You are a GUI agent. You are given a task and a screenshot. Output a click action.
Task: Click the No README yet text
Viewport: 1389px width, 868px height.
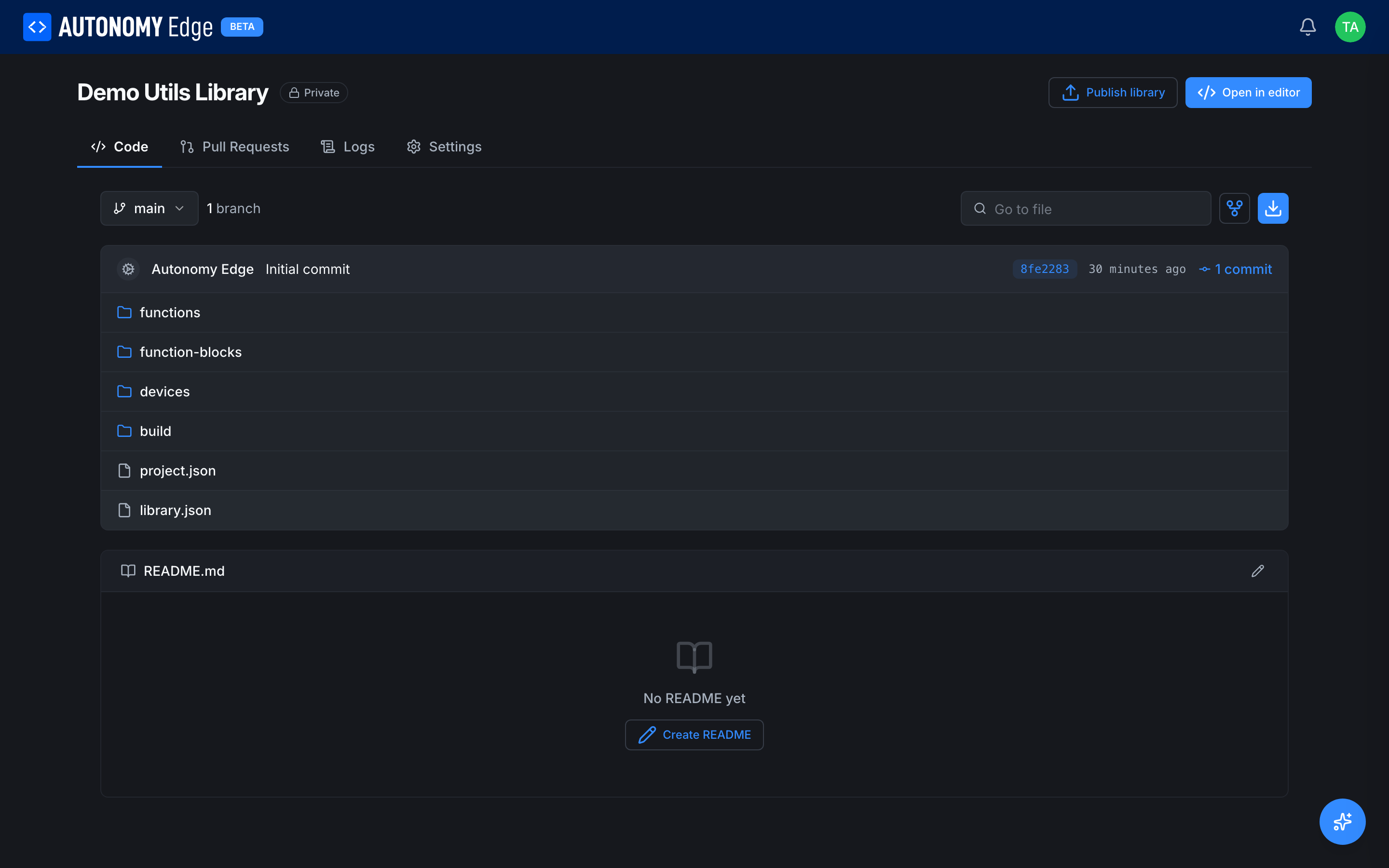tap(694, 699)
